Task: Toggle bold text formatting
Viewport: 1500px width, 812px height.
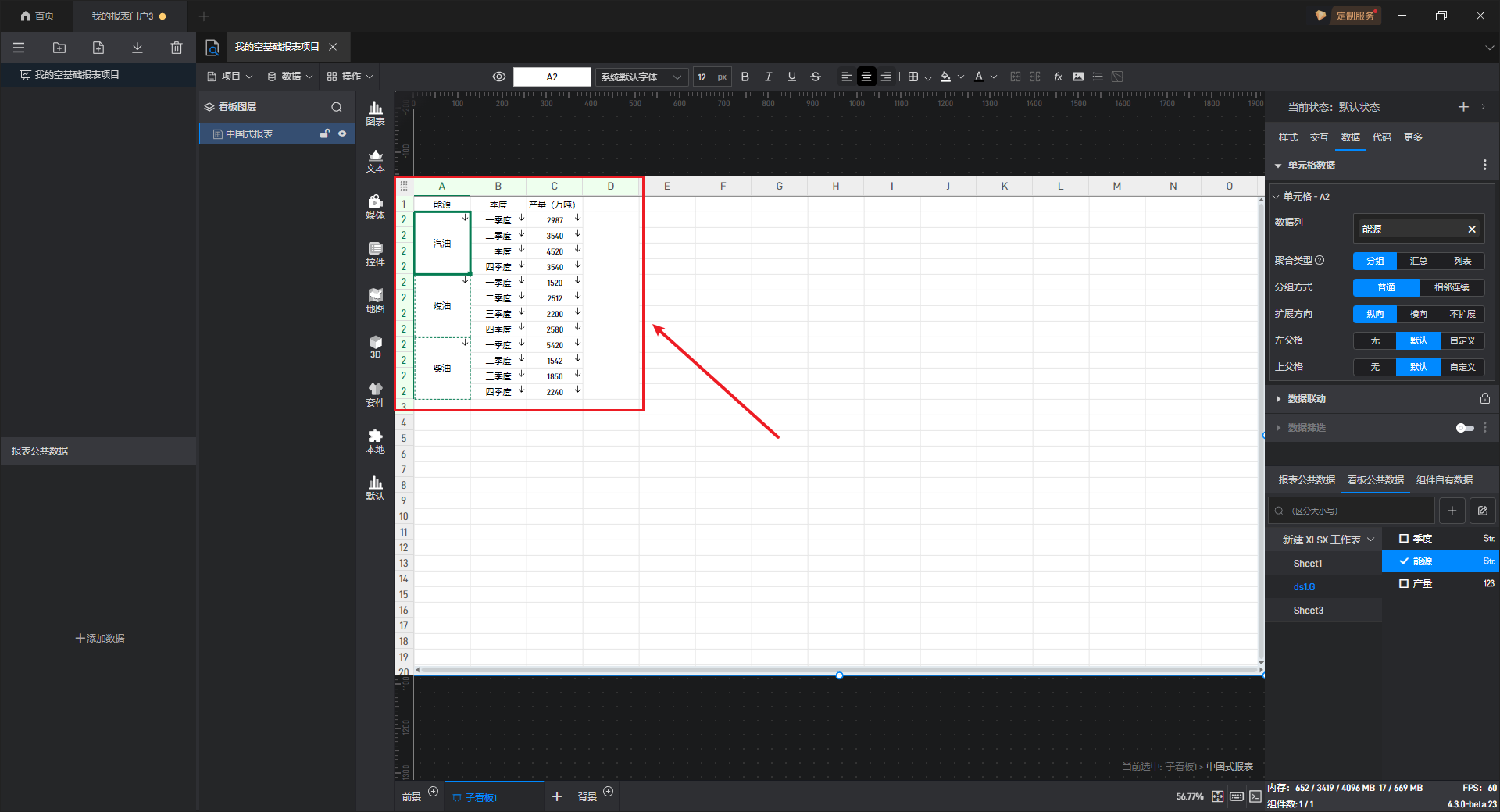Action: [745, 77]
